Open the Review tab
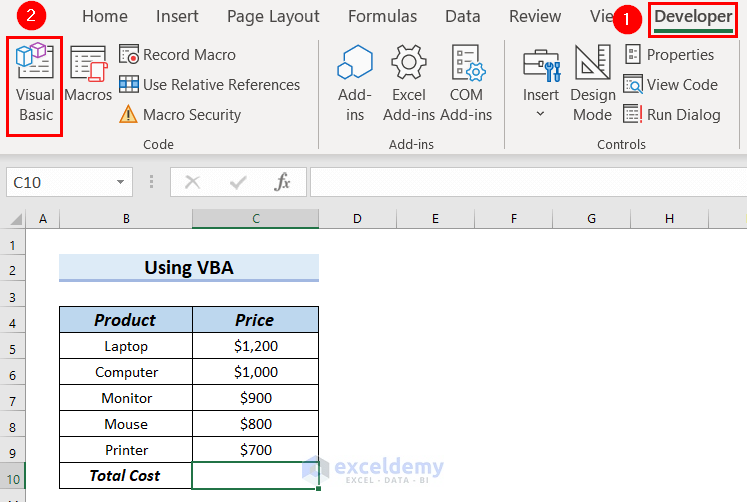 535,17
